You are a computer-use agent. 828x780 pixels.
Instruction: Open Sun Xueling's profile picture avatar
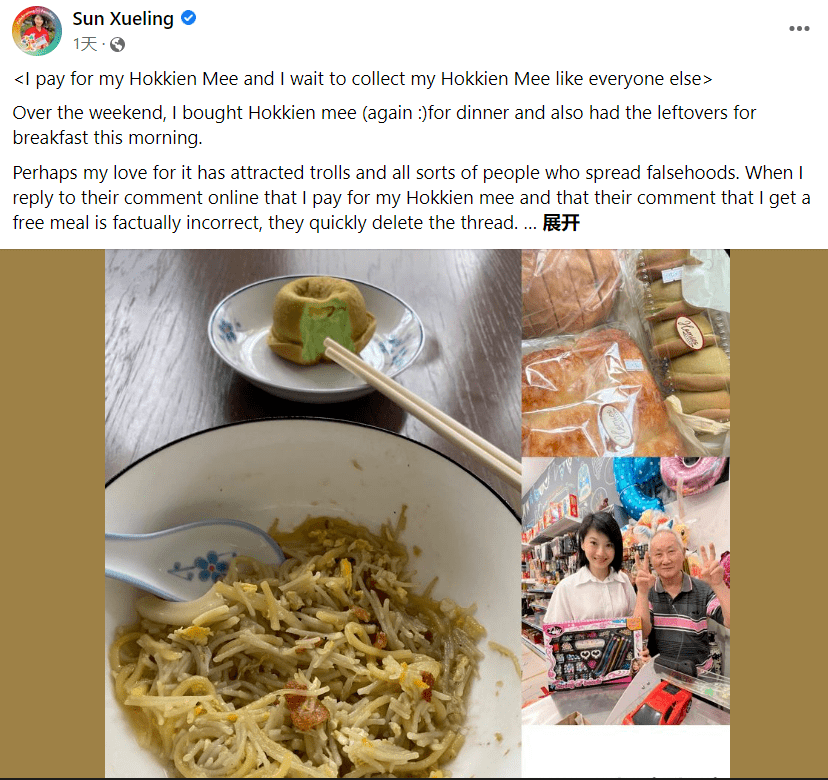36,31
